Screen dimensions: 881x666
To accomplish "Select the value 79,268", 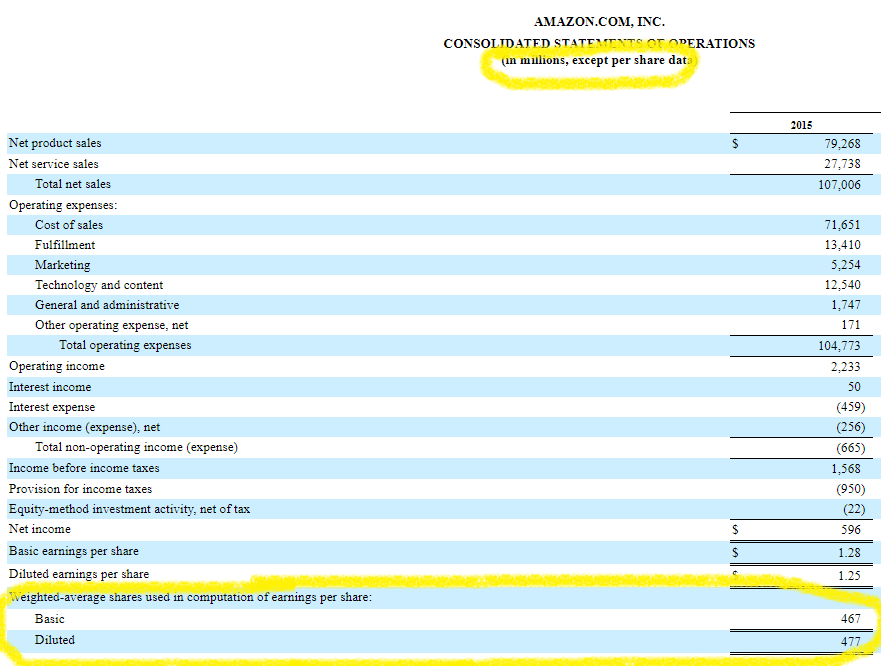I will click(x=842, y=143).
